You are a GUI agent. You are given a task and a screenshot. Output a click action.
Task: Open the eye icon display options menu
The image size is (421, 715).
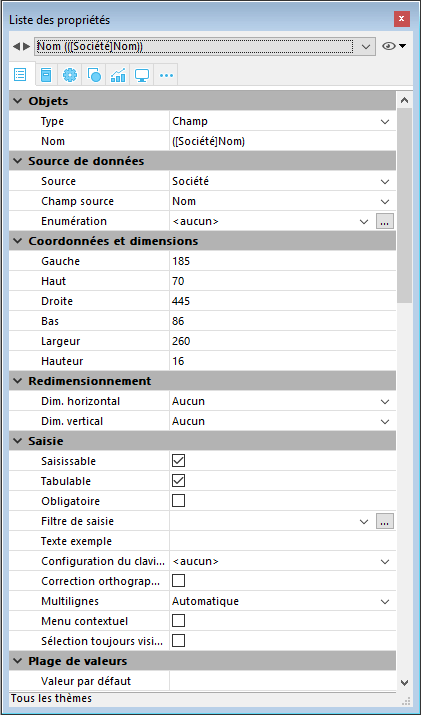[x=394, y=46]
